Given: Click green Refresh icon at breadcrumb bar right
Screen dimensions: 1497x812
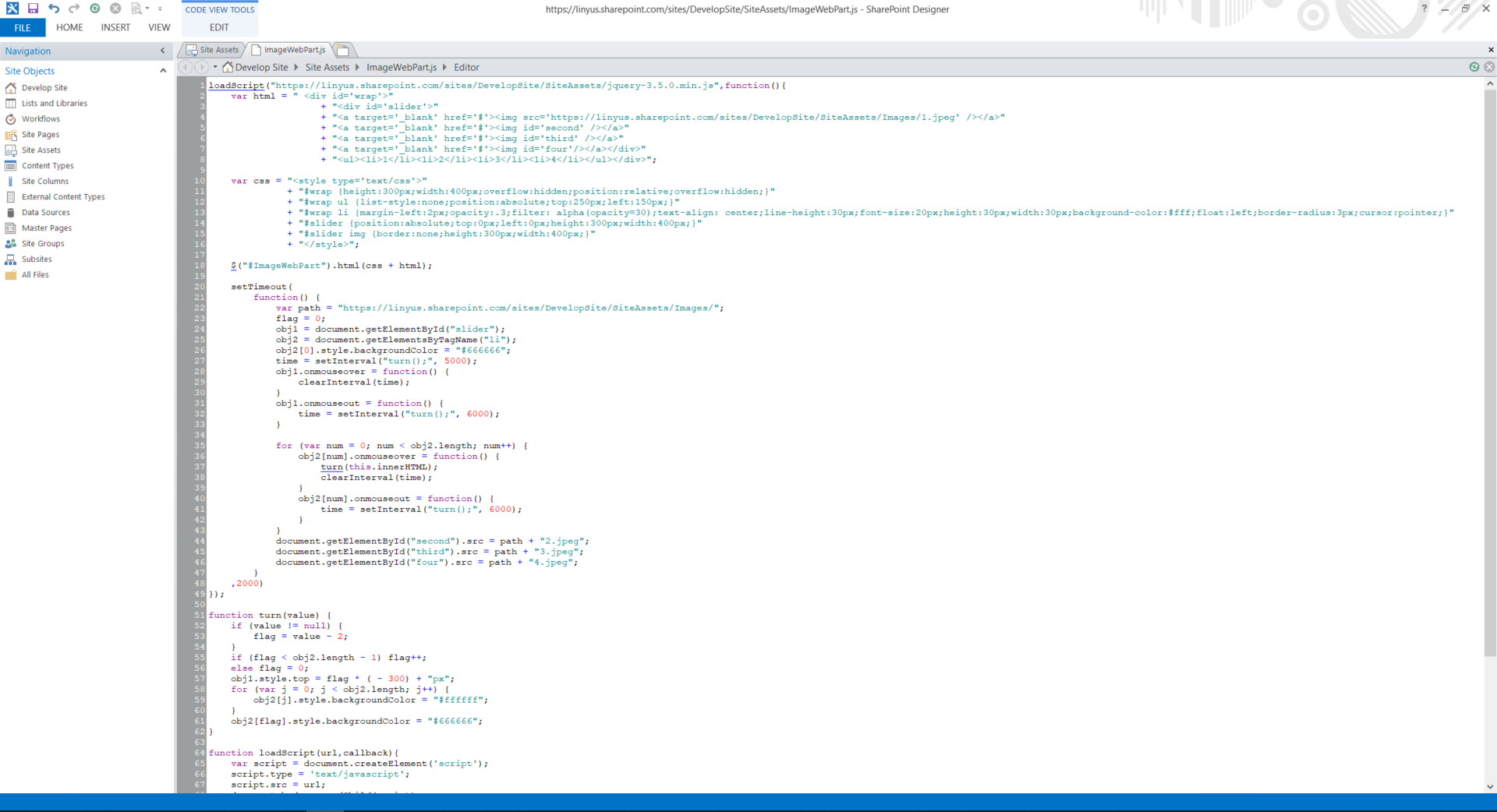Looking at the screenshot, I should click(1474, 67).
